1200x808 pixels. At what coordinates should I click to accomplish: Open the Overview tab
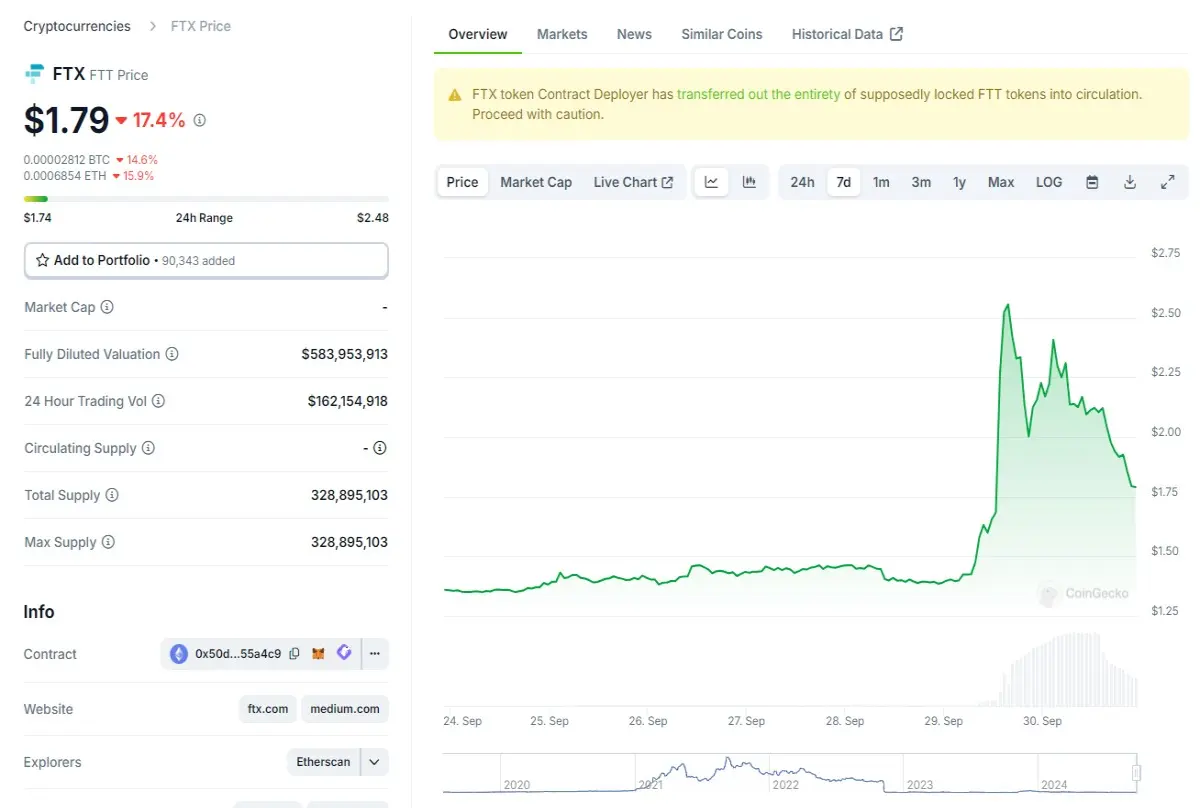[478, 34]
